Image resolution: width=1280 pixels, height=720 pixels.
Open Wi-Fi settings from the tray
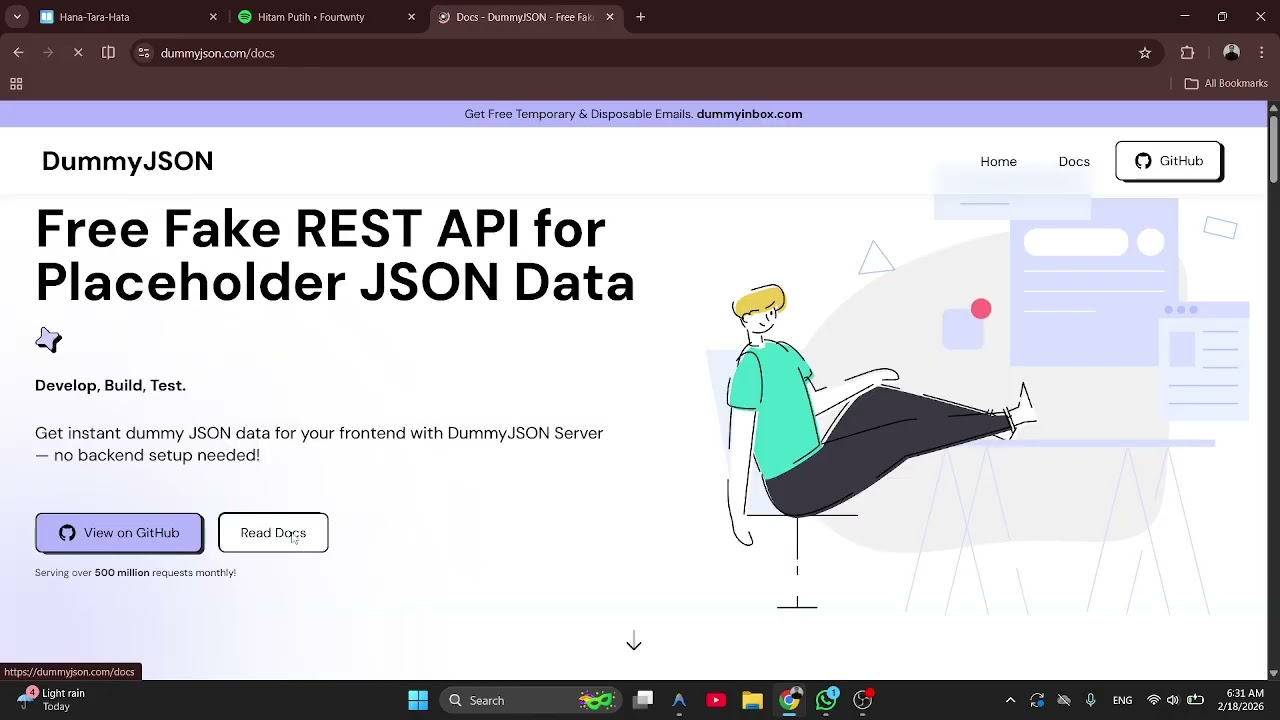(x=1154, y=700)
